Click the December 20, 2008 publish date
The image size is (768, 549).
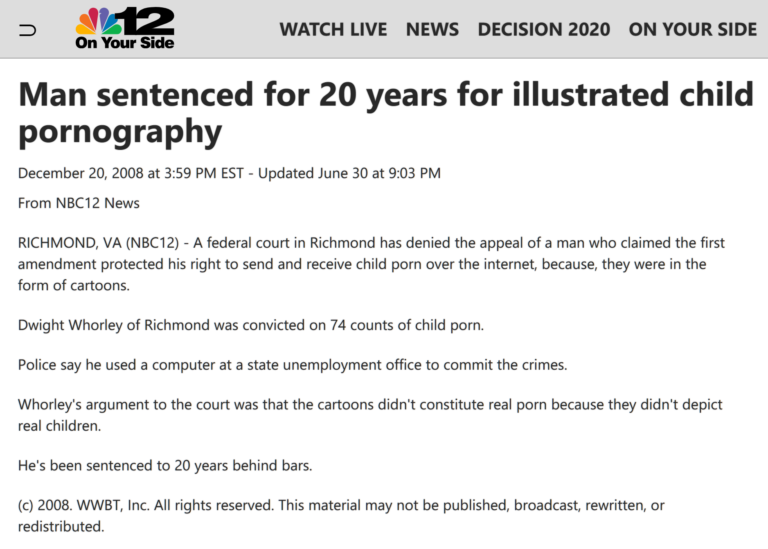point(130,173)
